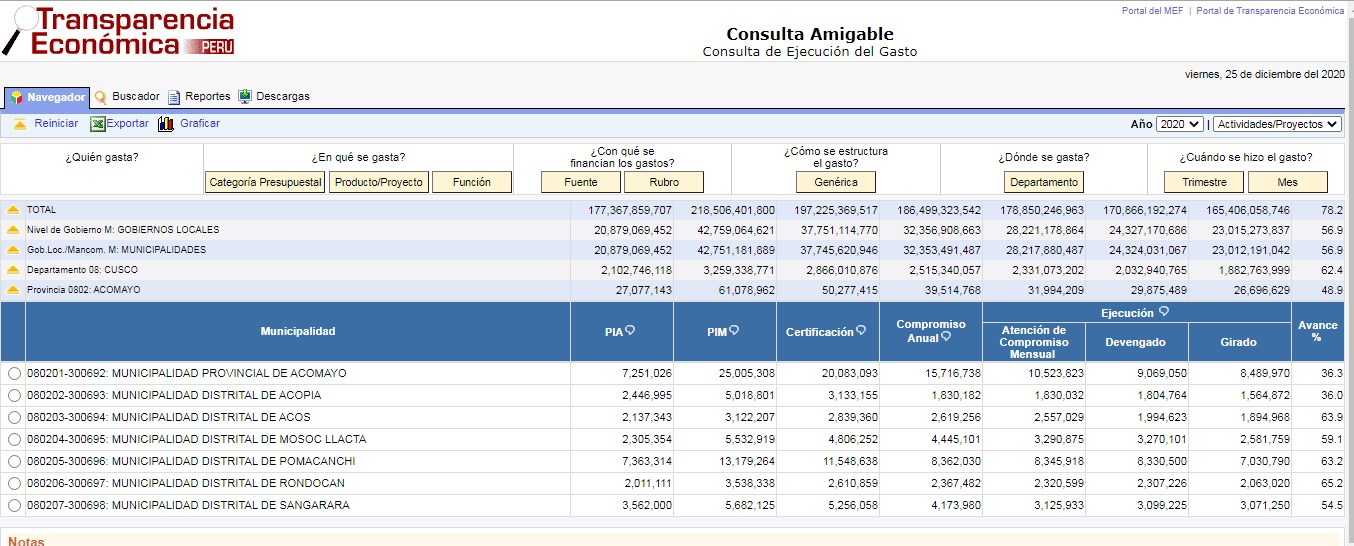The height and width of the screenshot is (546, 1354).
Task: Click the PIA column info bubble icon
Action: click(631, 331)
